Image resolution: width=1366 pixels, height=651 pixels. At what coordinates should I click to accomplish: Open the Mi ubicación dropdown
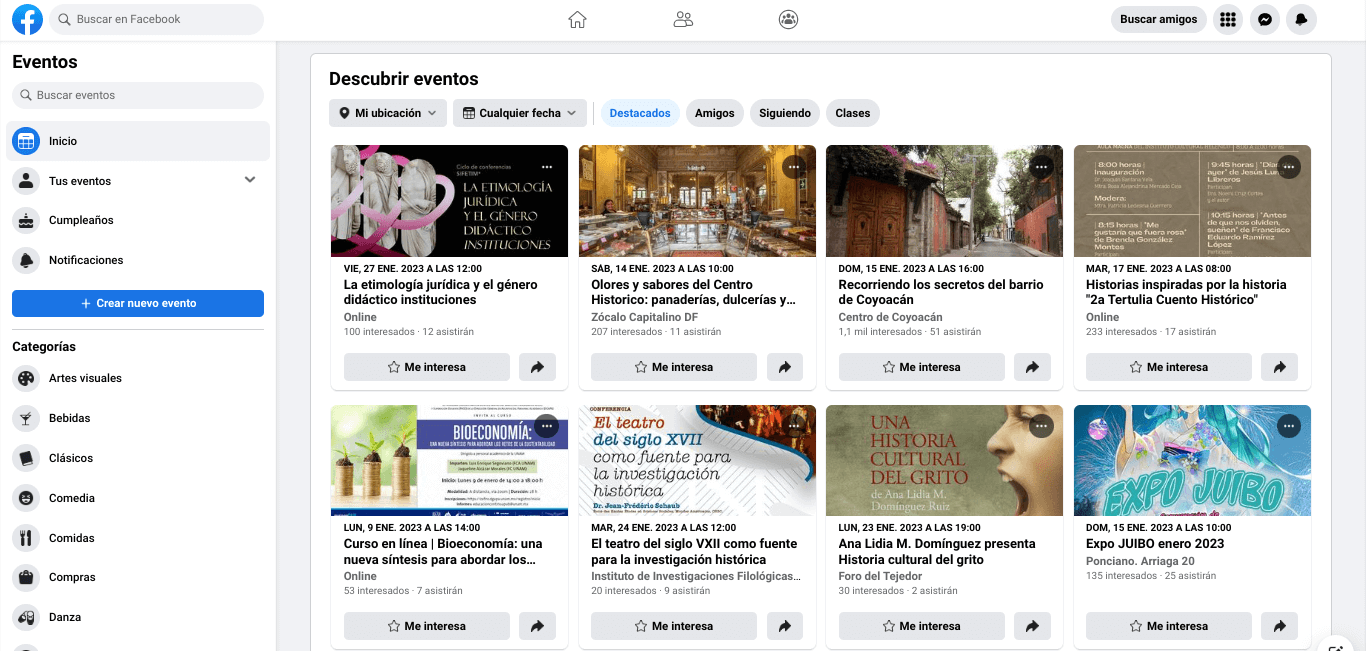pos(387,113)
